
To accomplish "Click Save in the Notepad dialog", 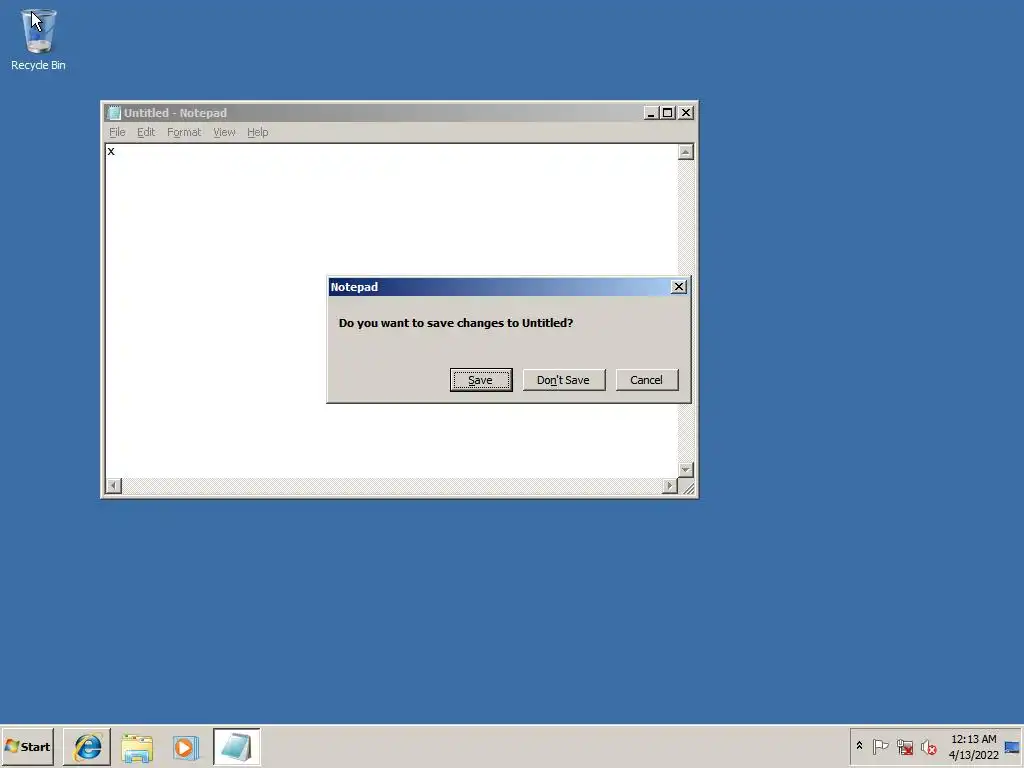I will coord(481,380).
